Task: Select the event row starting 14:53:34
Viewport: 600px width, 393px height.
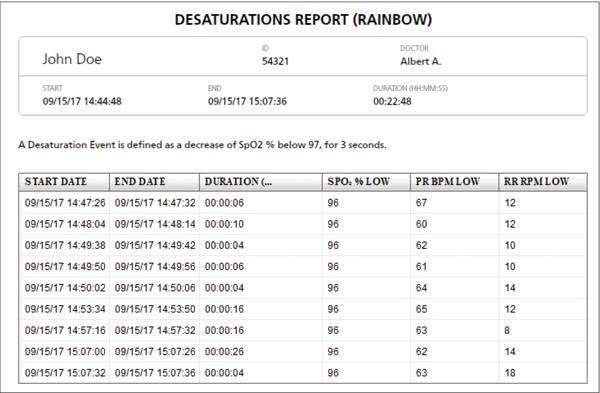Action: coord(303,309)
